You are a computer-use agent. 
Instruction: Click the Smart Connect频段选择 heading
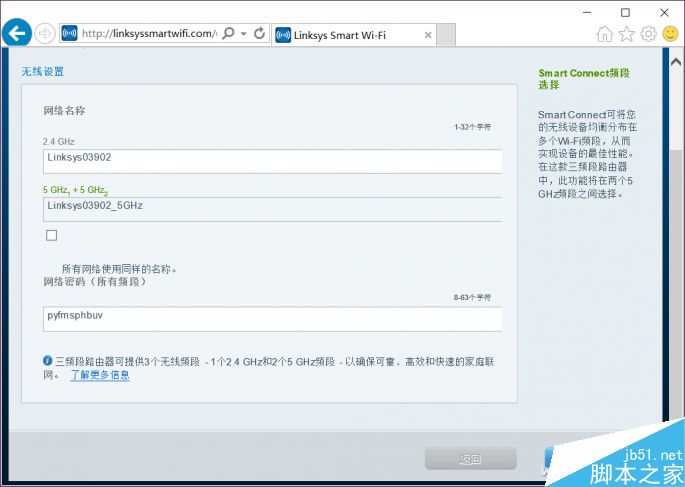[x=584, y=79]
